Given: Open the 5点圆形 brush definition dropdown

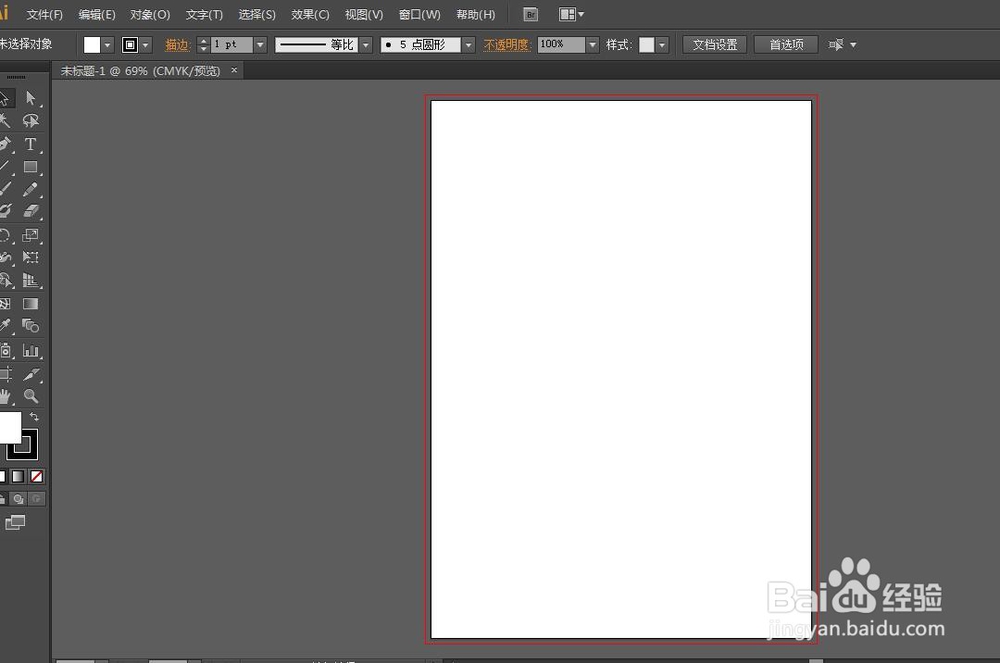Looking at the screenshot, I should tap(467, 44).
